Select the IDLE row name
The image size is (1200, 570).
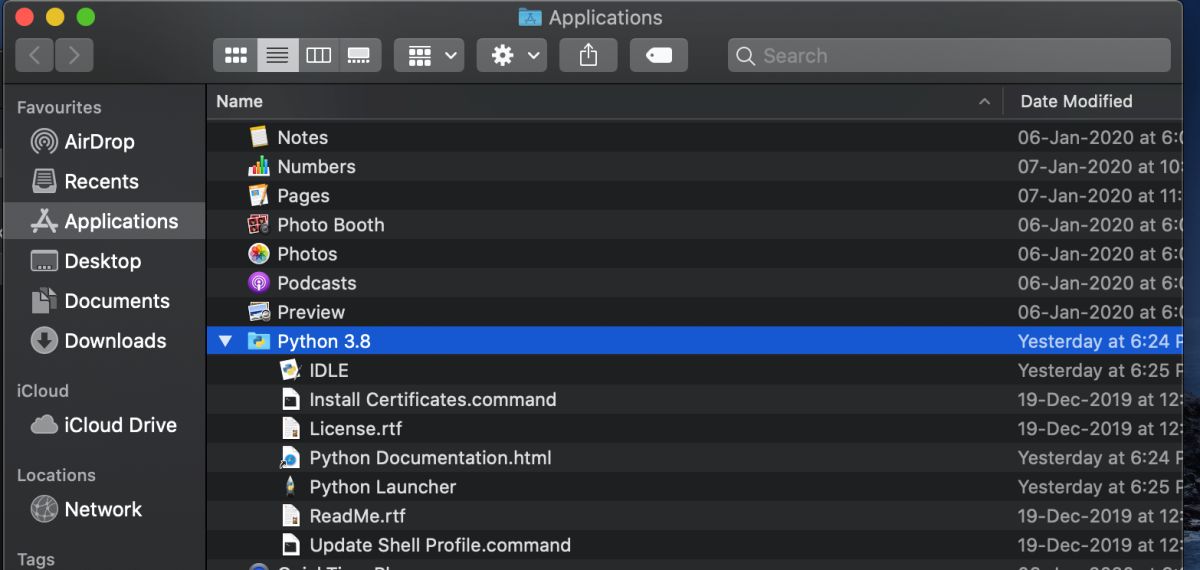click(329, 370)
